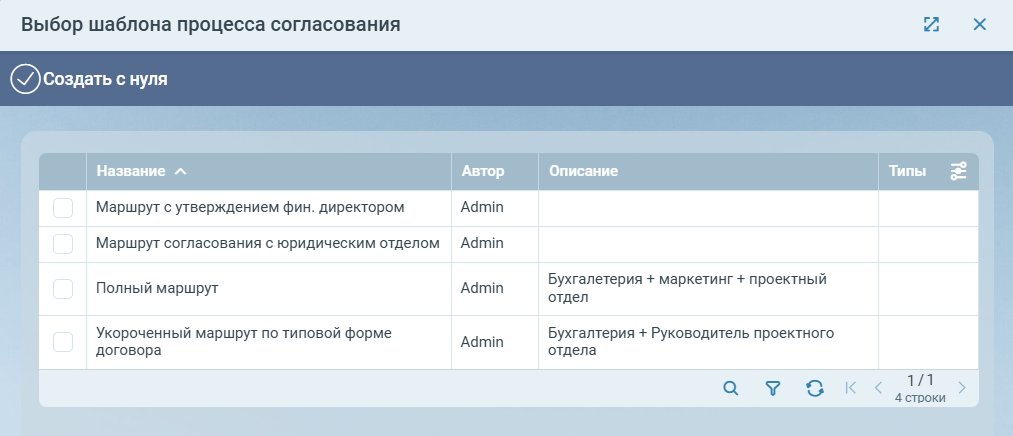Sort by the Автор column header
Screen dimensions: 1013x436
[x=483, y=171]
